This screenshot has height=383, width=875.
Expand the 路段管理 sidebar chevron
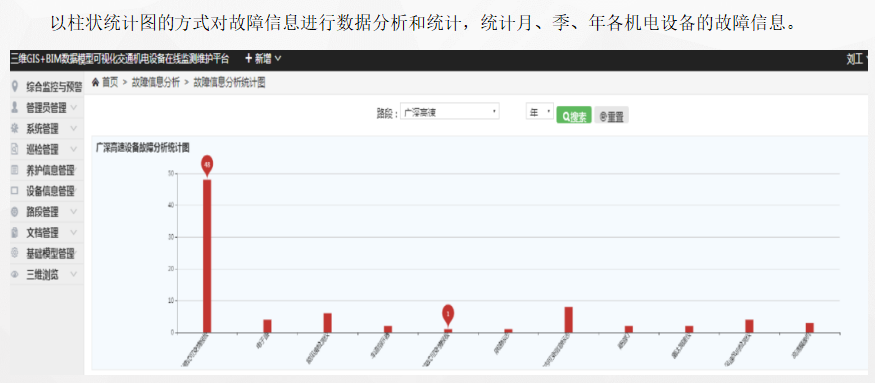click(x=74, y=212)
